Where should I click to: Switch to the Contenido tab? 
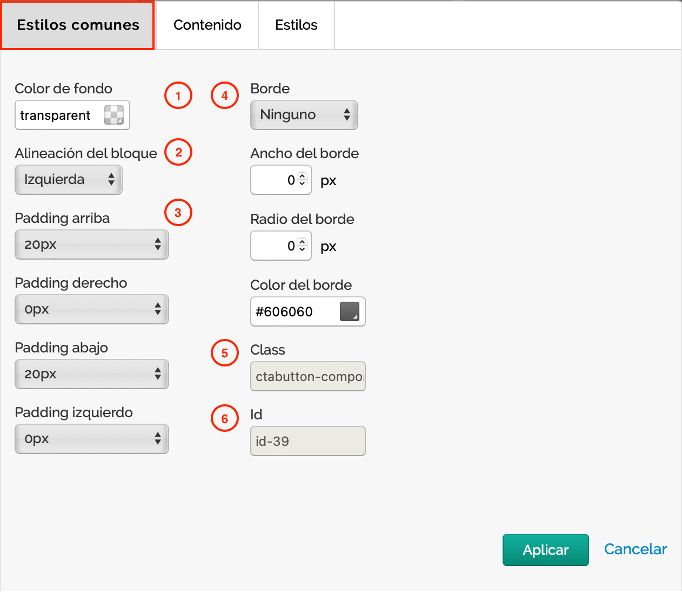pyautogui.click(x=207, y=25)
